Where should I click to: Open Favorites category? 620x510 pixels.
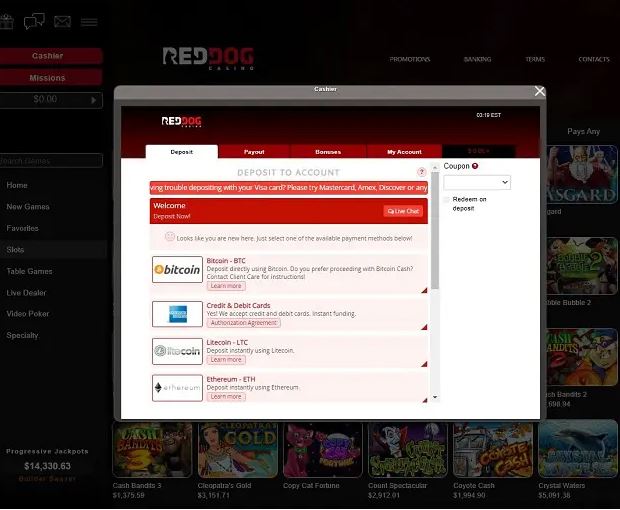(x=23, y=228)
